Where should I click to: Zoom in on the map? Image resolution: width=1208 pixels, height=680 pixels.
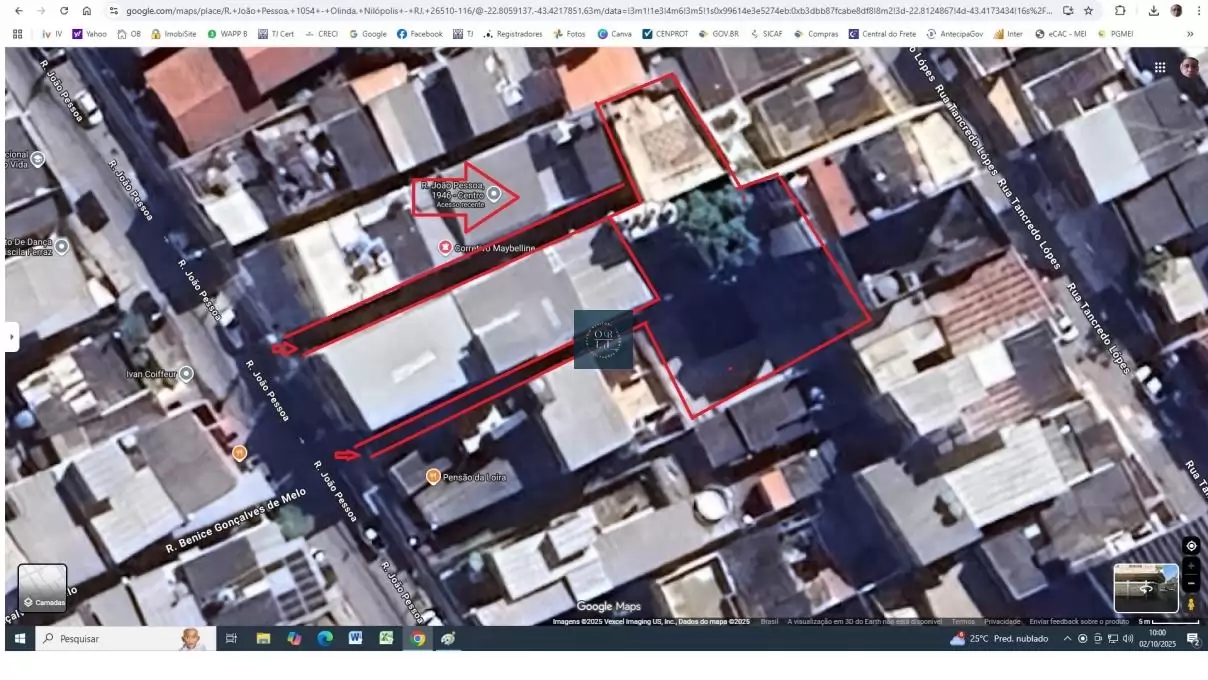click(1191, 567)
